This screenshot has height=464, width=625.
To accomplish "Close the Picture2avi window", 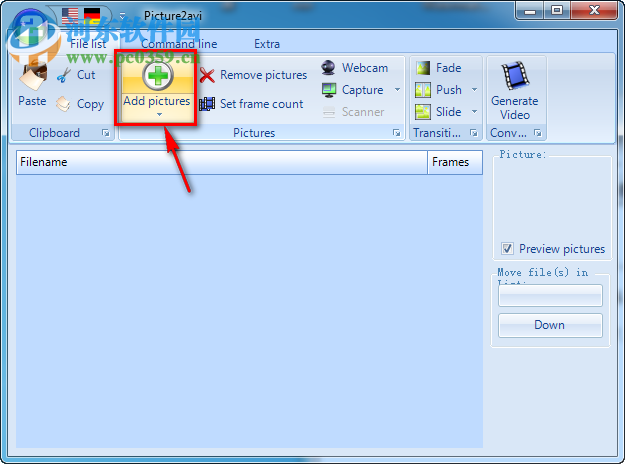I will [x=594, y=10].
